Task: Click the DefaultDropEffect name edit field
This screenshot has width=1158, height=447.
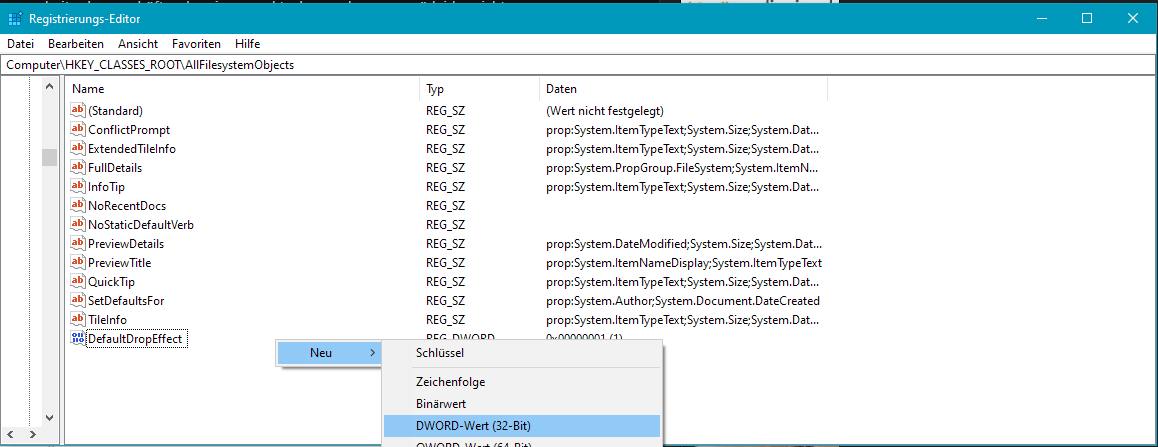Action: [x=138, y=339]
